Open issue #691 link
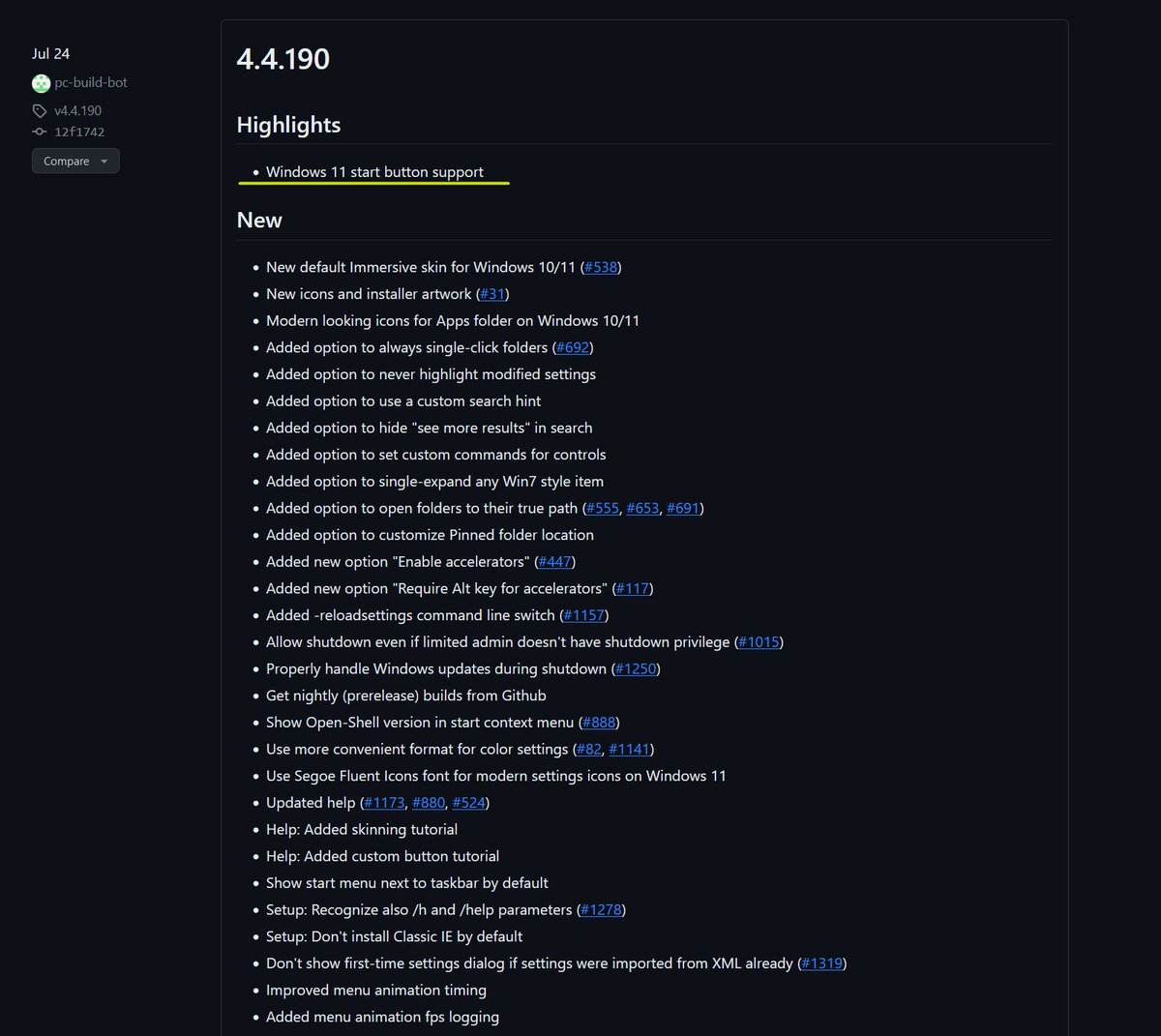 [x=683, y=508]
